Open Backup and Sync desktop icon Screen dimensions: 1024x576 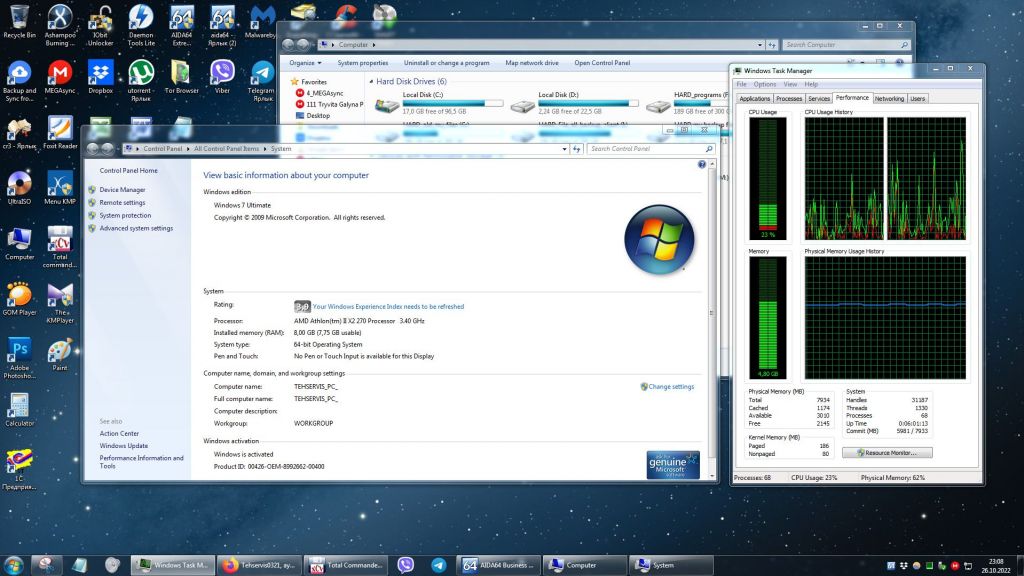(19, 80)
